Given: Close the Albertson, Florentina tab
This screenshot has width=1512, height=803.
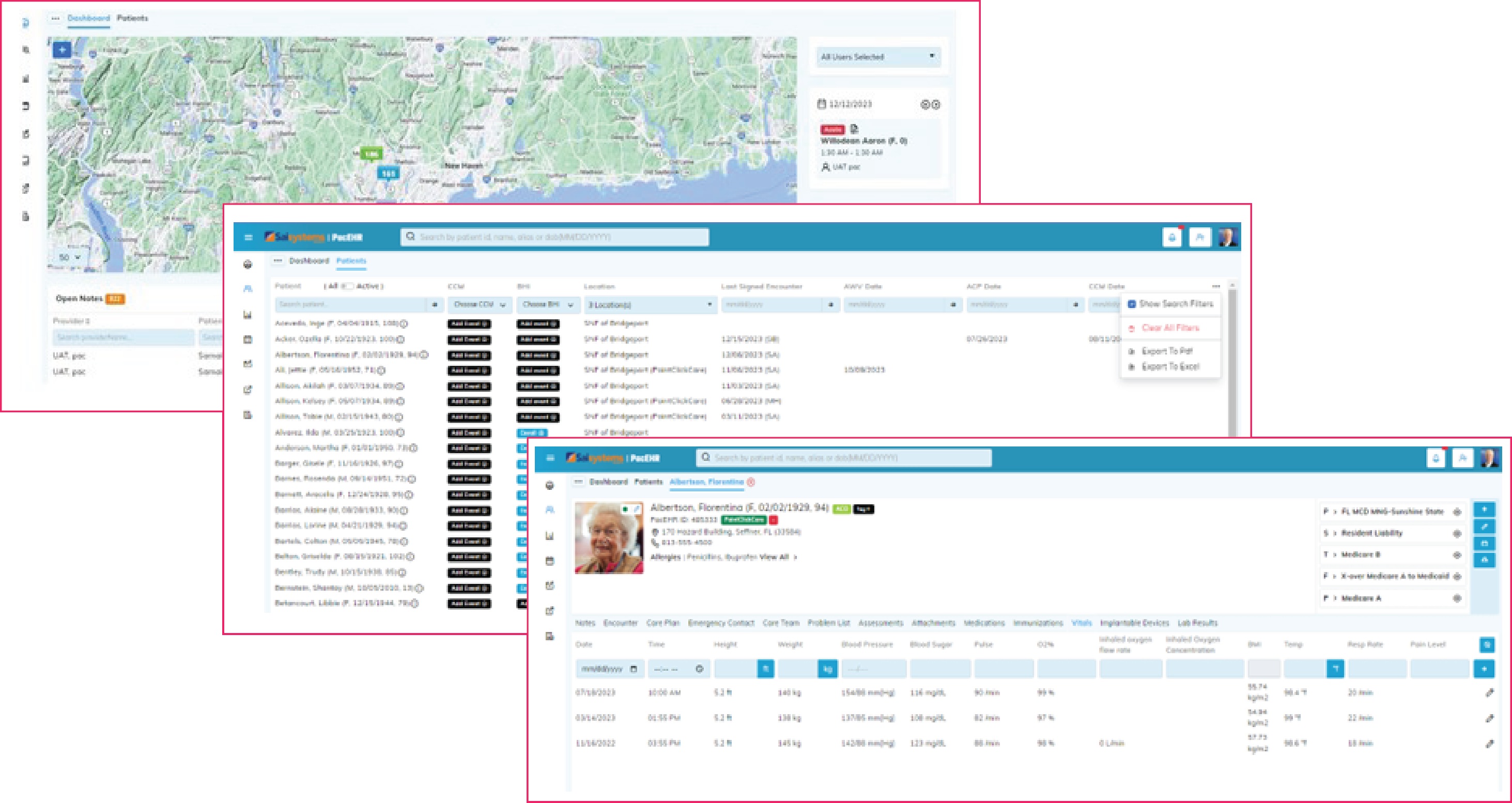Looking at the screenshot, I should point(751,481).
